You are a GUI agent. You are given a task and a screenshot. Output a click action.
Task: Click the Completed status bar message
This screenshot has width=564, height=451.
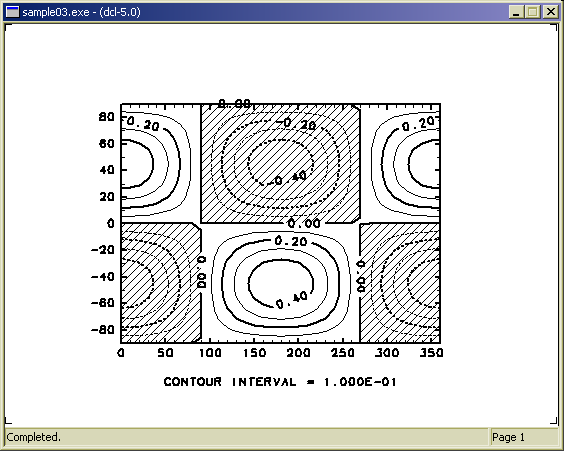[33, 437]
